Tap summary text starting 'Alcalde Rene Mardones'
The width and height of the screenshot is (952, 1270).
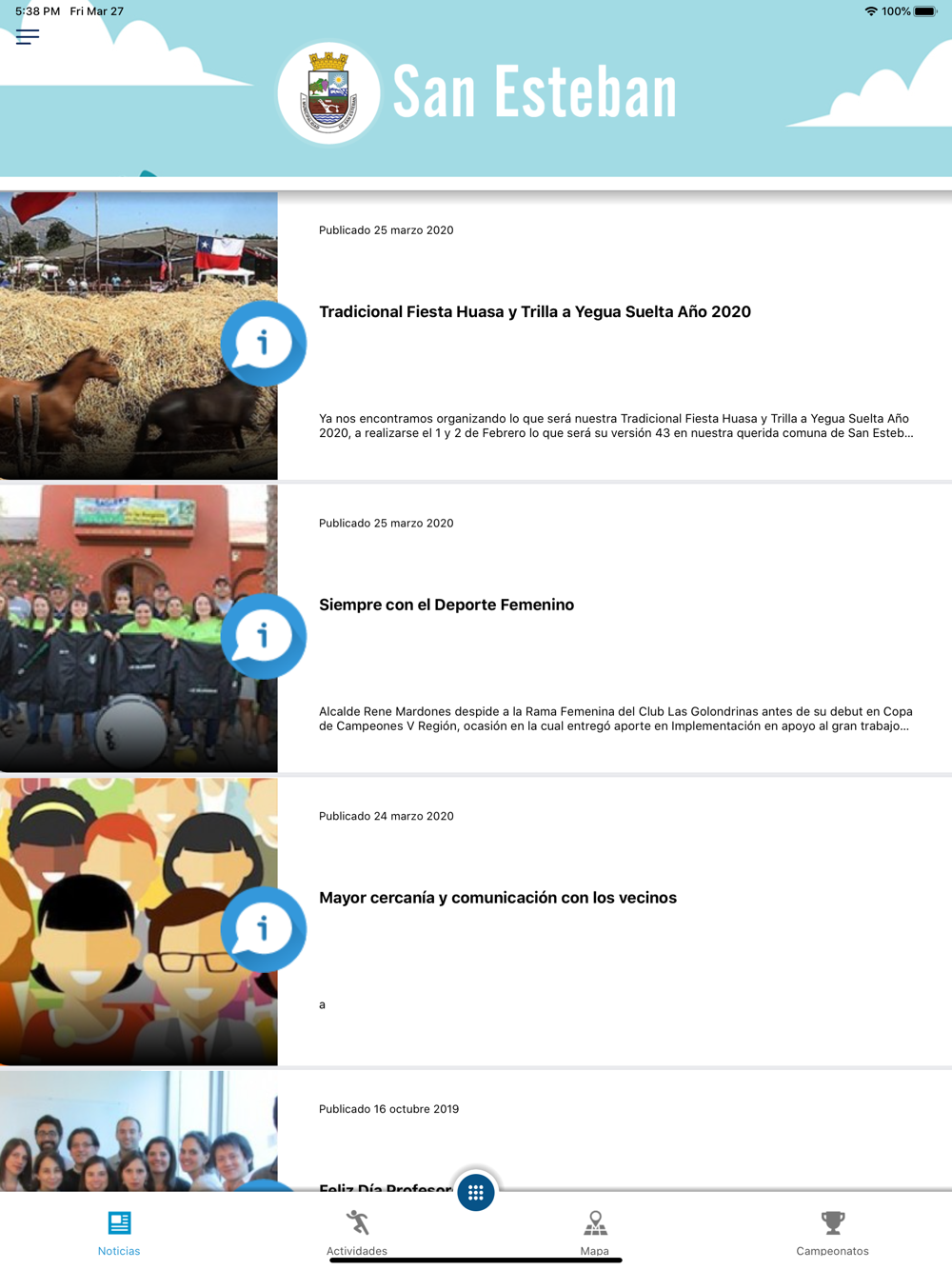[x=616, y=719]
